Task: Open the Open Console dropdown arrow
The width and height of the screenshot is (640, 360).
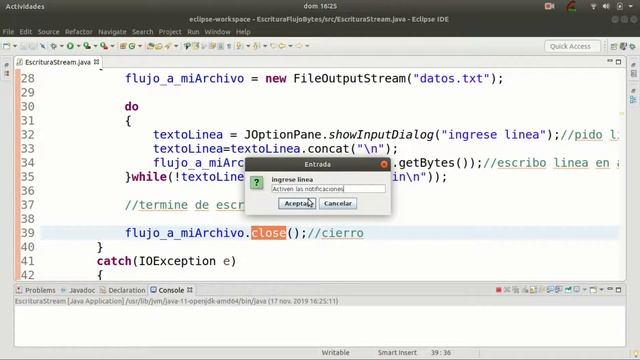Action: tap(602, 290)
